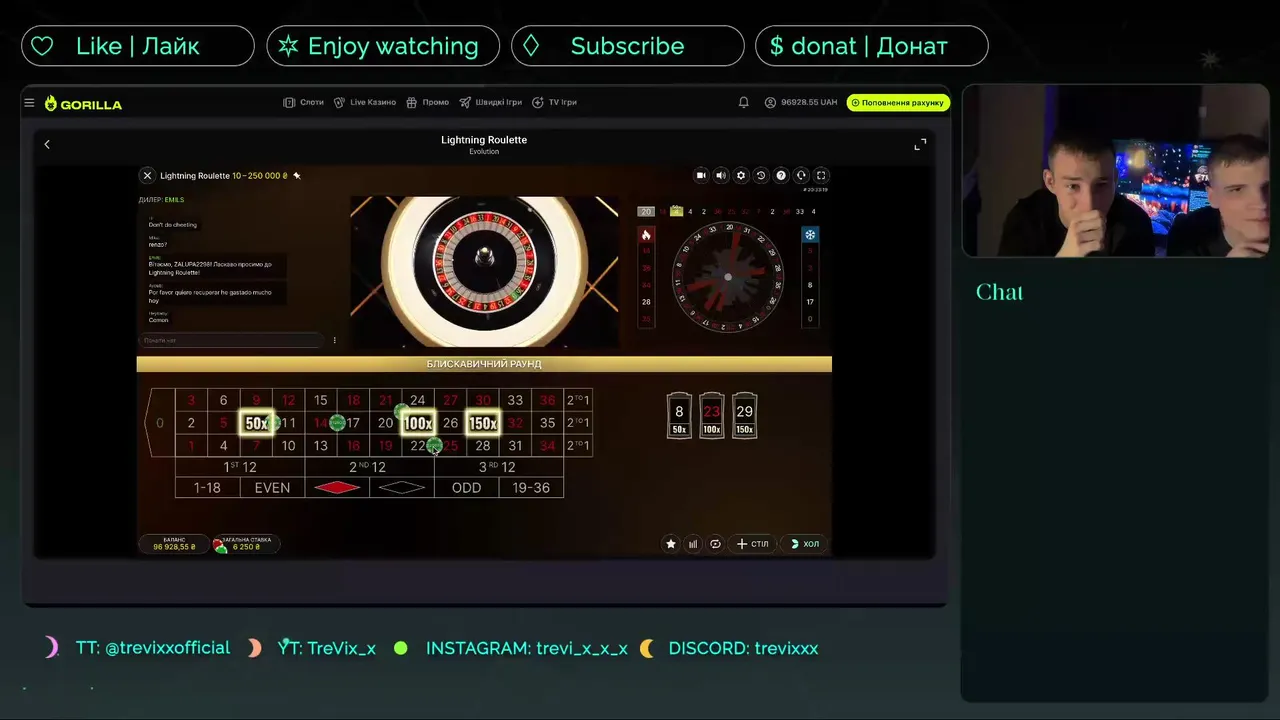
Task: Mute the game sound speaker icon
Action: pos(721,175)
